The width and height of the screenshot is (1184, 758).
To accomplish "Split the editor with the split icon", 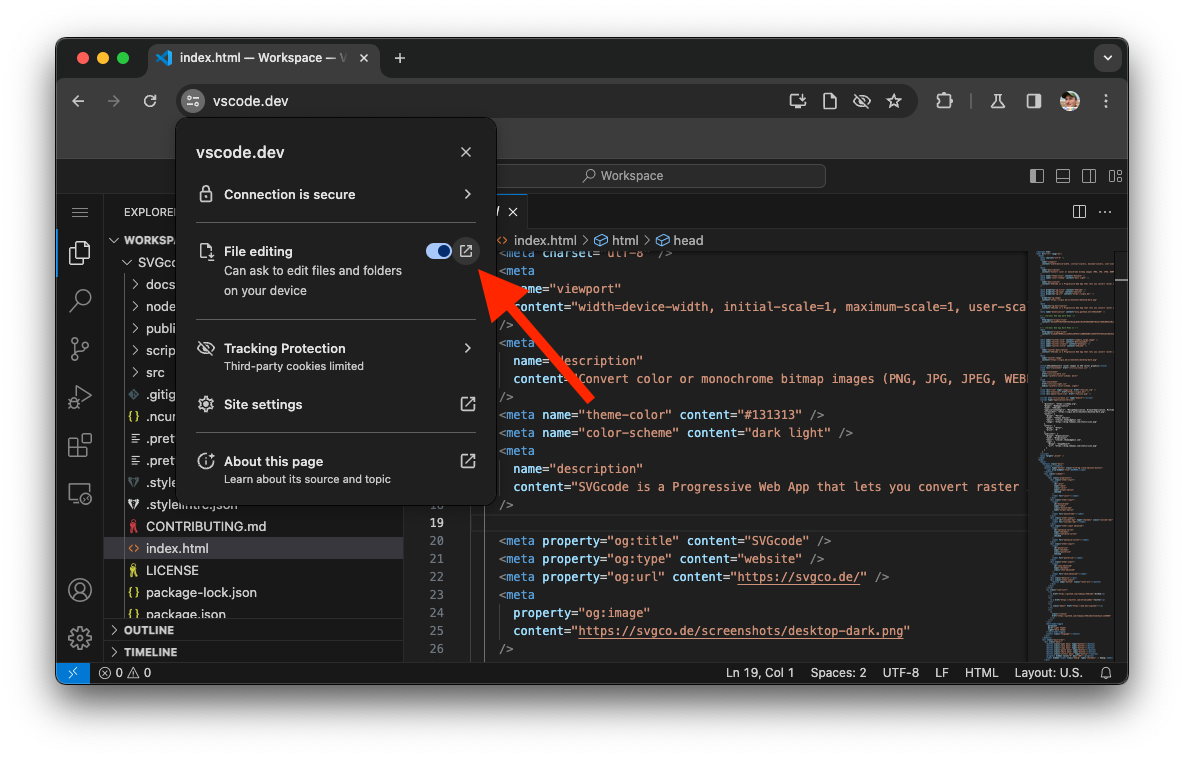I will [1078, 211].
